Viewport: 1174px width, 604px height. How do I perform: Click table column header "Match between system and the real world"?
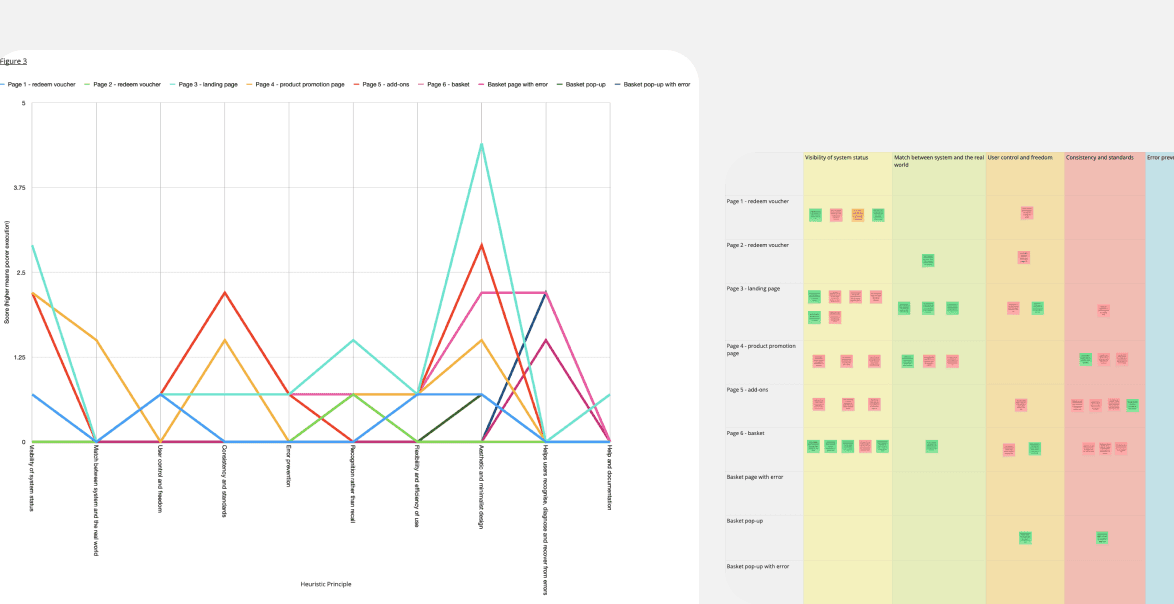[x=938, y=162]
